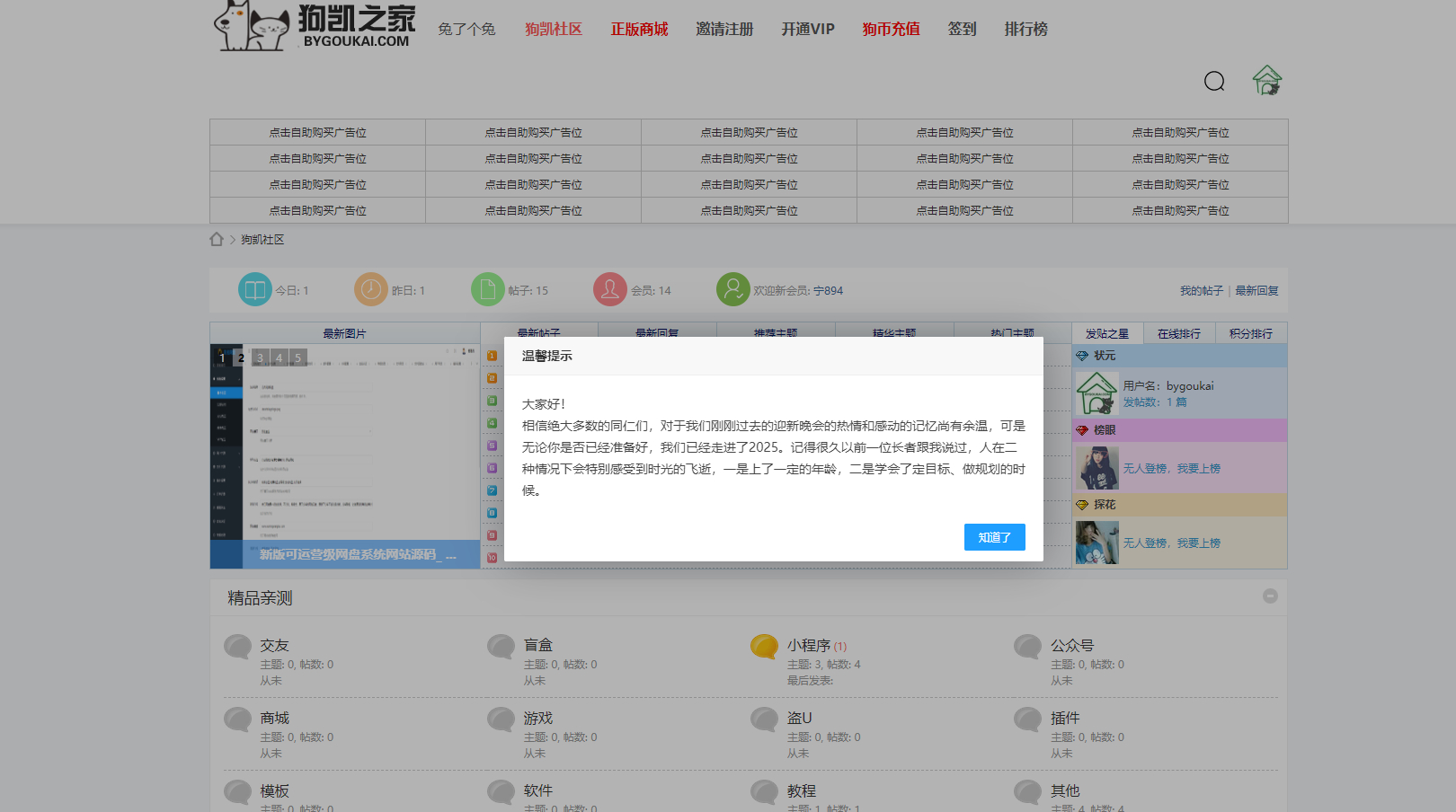Viewport: 1456px width, 812px height.
Task: Click the orange clock icon beside 昨日
Action: pos(369,289)
